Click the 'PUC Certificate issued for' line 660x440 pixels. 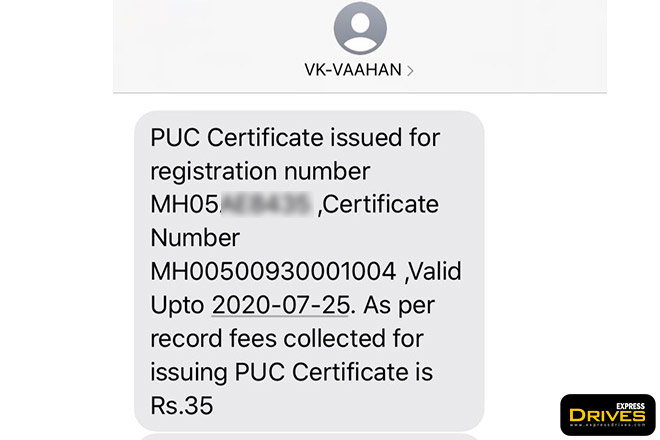pyautogui.click(x=295, y=138)
